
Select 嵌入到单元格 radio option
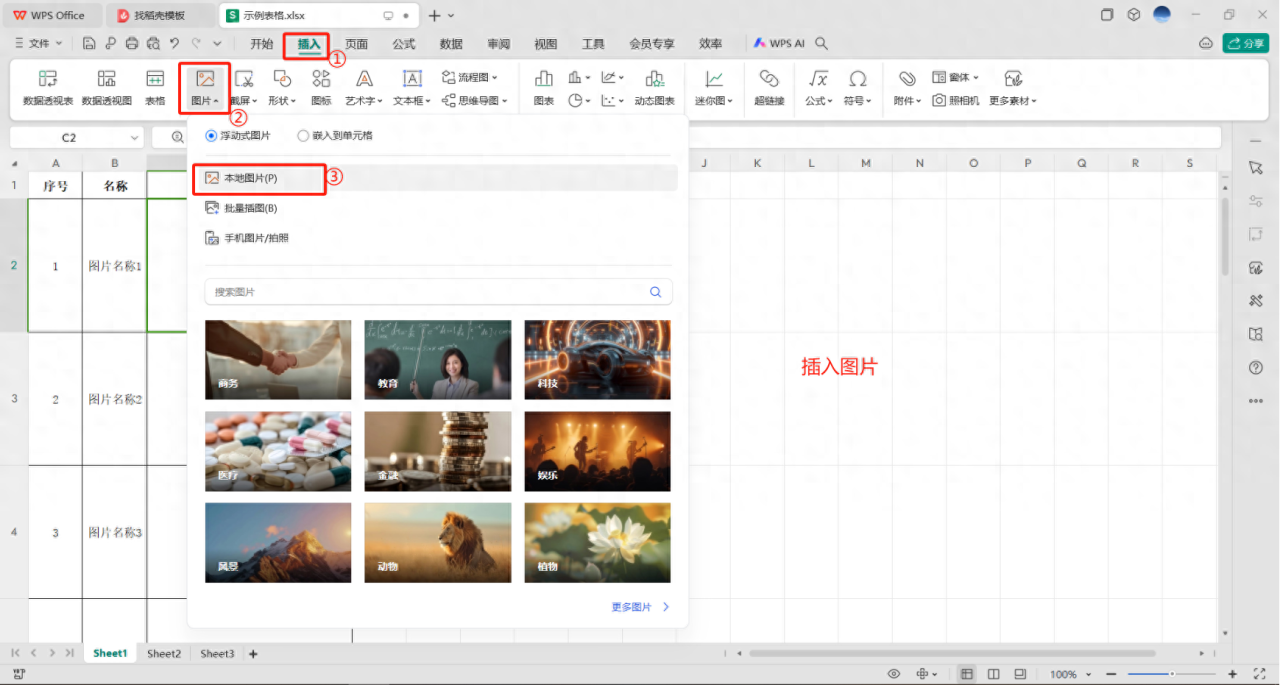click(335, 135)
